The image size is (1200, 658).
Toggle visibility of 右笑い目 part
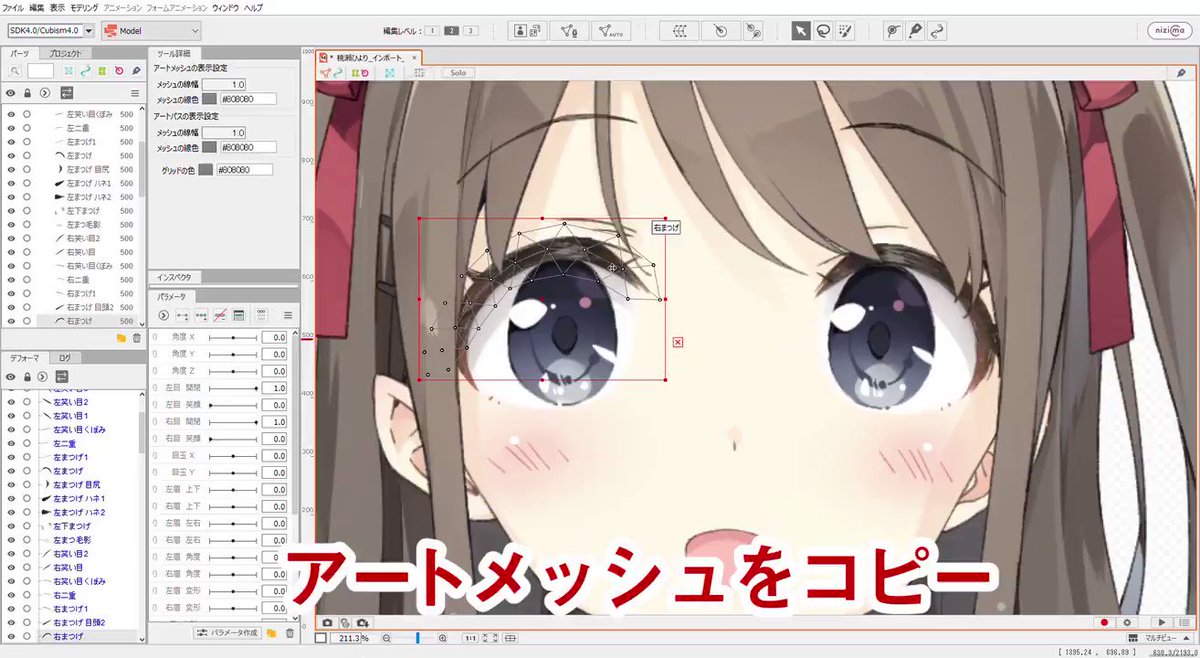pos(11,253)
